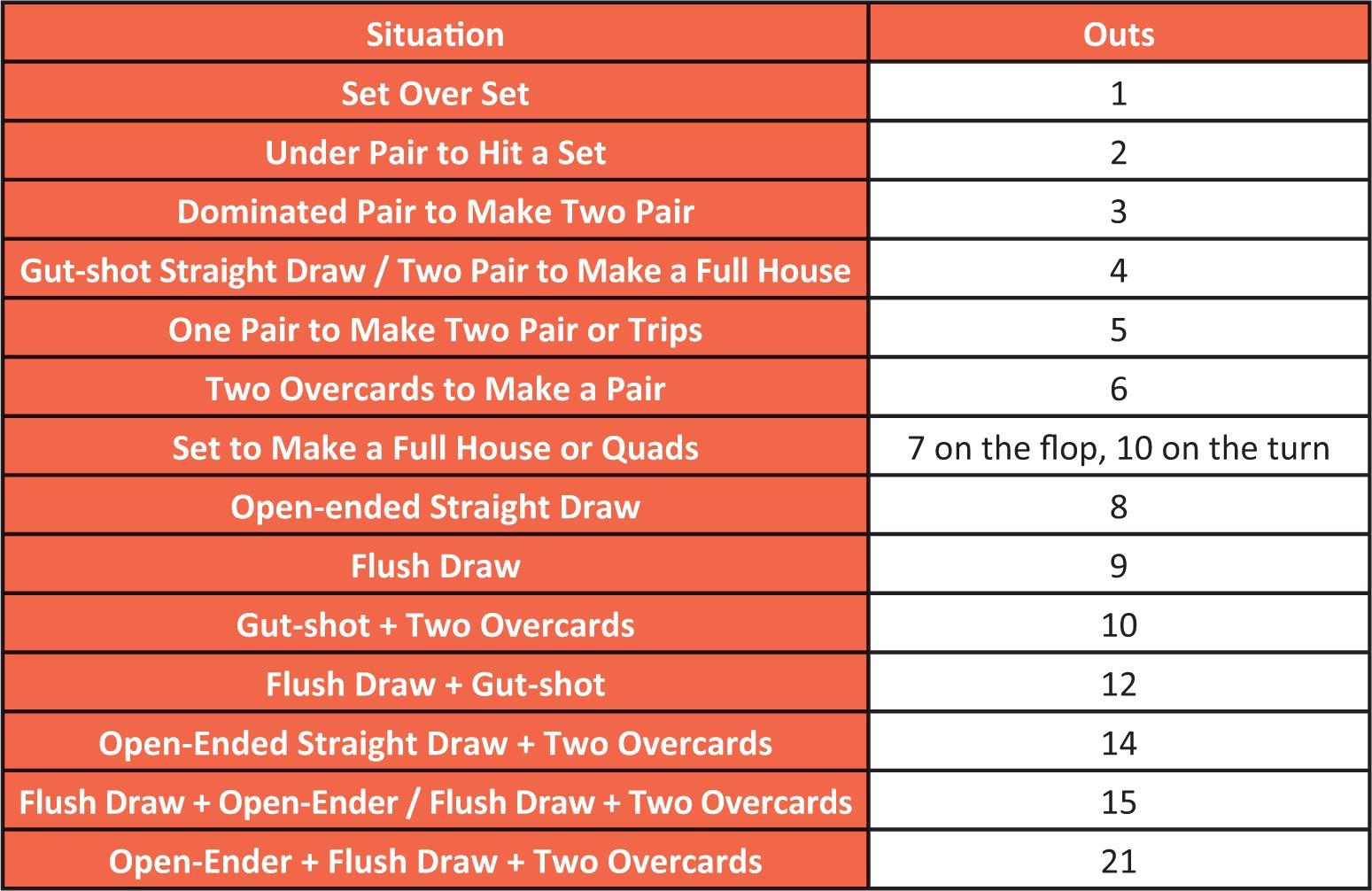
Task: Click the Situation column header
Action: pos(435,35)
